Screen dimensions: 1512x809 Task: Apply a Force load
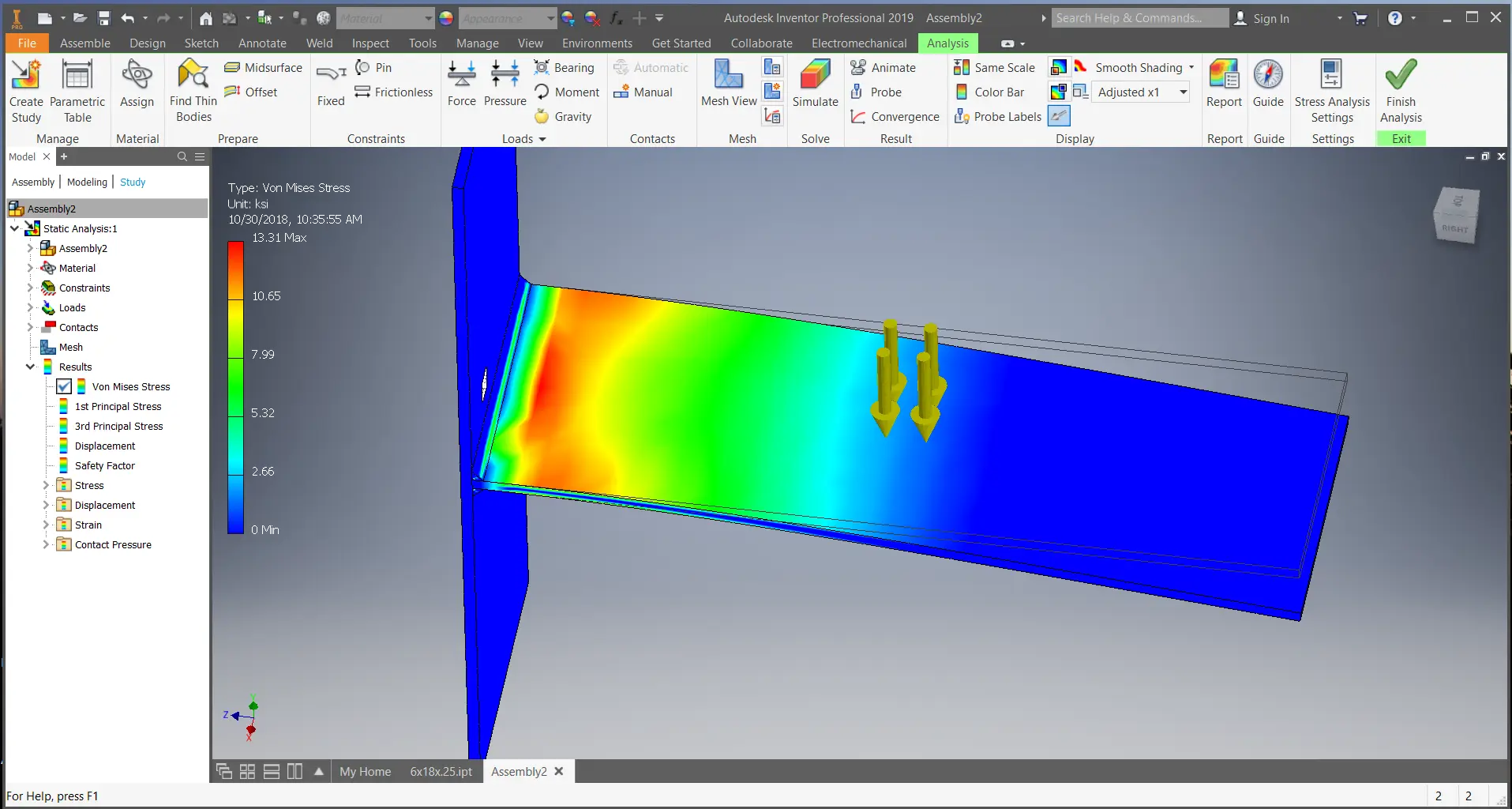[x=462, y=84]
